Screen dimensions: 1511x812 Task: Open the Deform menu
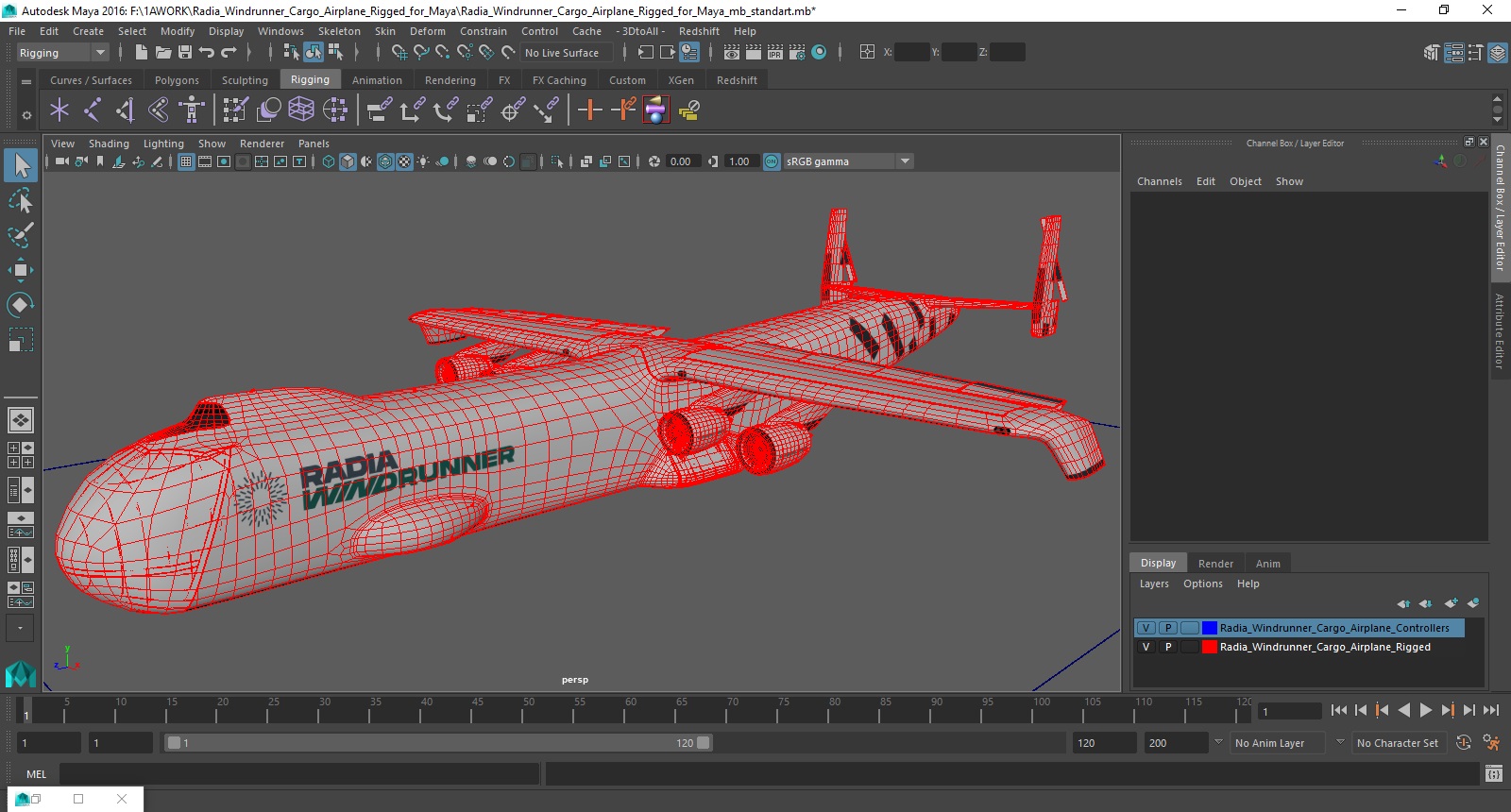point(427,31)
